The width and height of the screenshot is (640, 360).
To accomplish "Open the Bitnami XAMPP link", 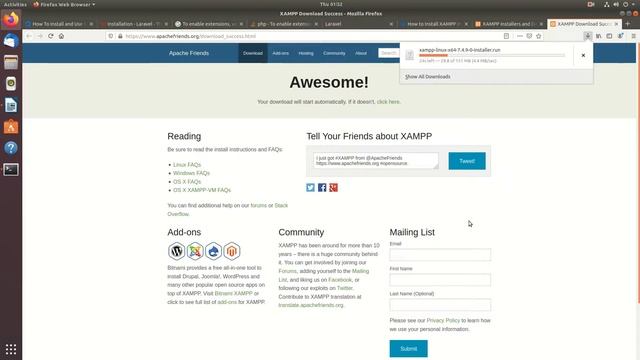I will 233,293.
